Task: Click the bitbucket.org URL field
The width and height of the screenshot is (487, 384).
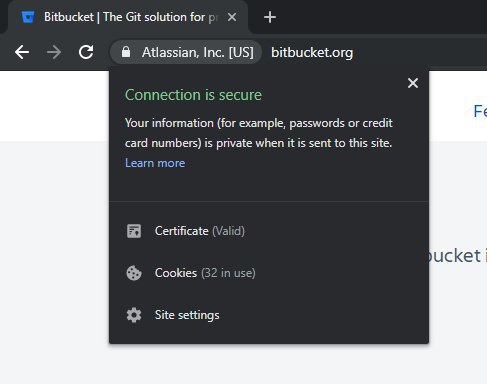Action: tap(312, 52)
